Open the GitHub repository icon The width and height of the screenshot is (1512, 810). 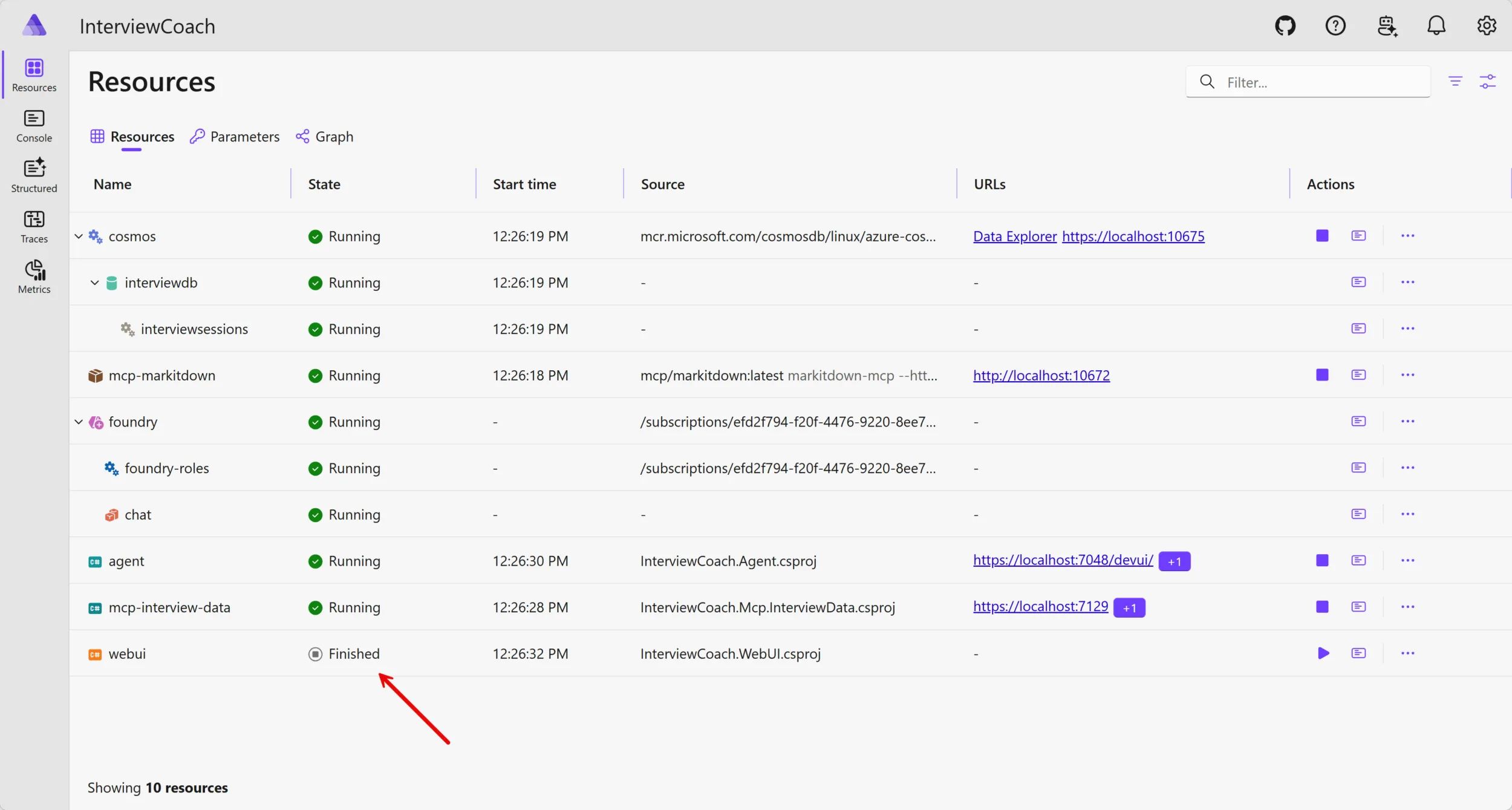[x=1285, y=26]
